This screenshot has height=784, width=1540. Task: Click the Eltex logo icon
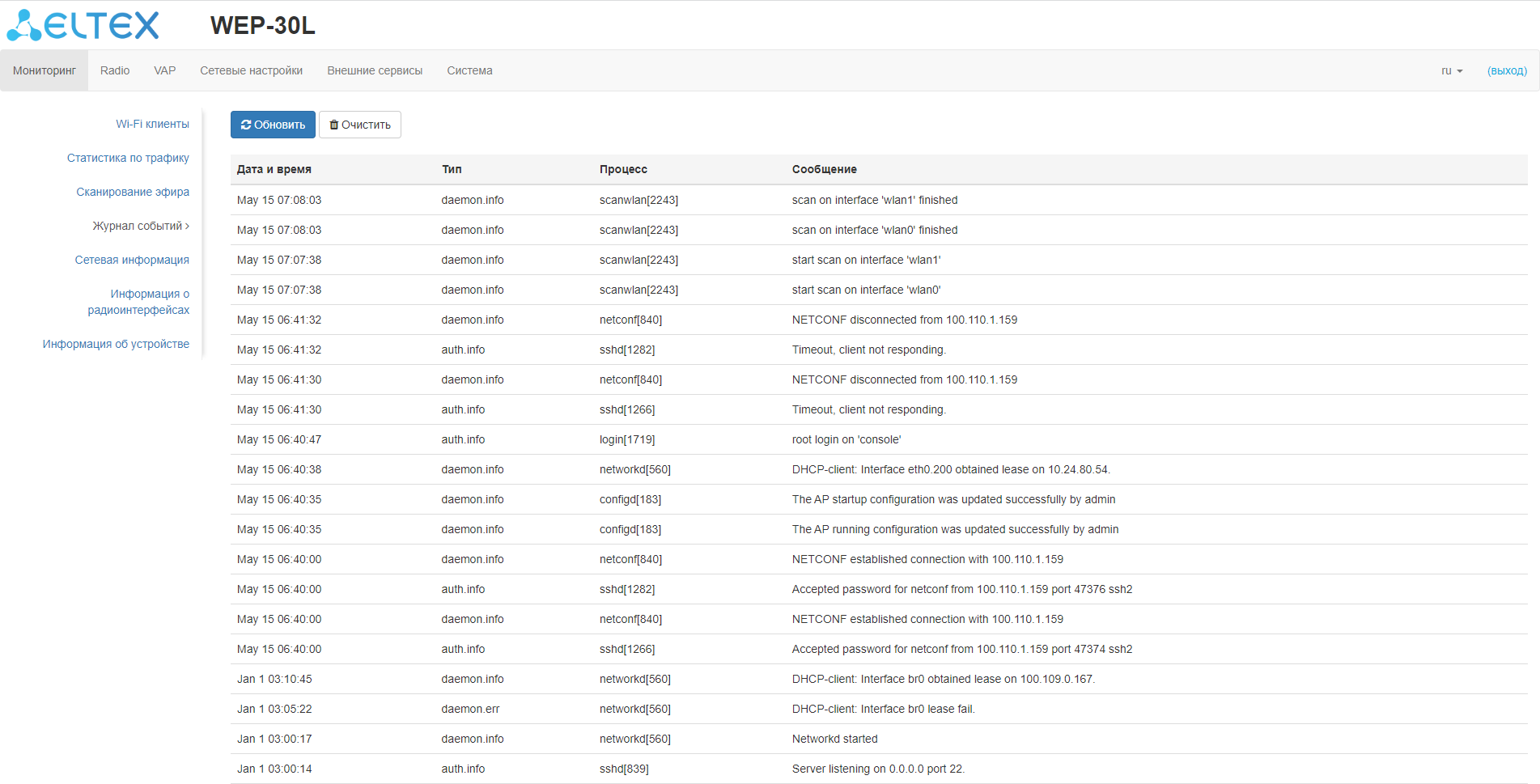click(x=24, y=25)
